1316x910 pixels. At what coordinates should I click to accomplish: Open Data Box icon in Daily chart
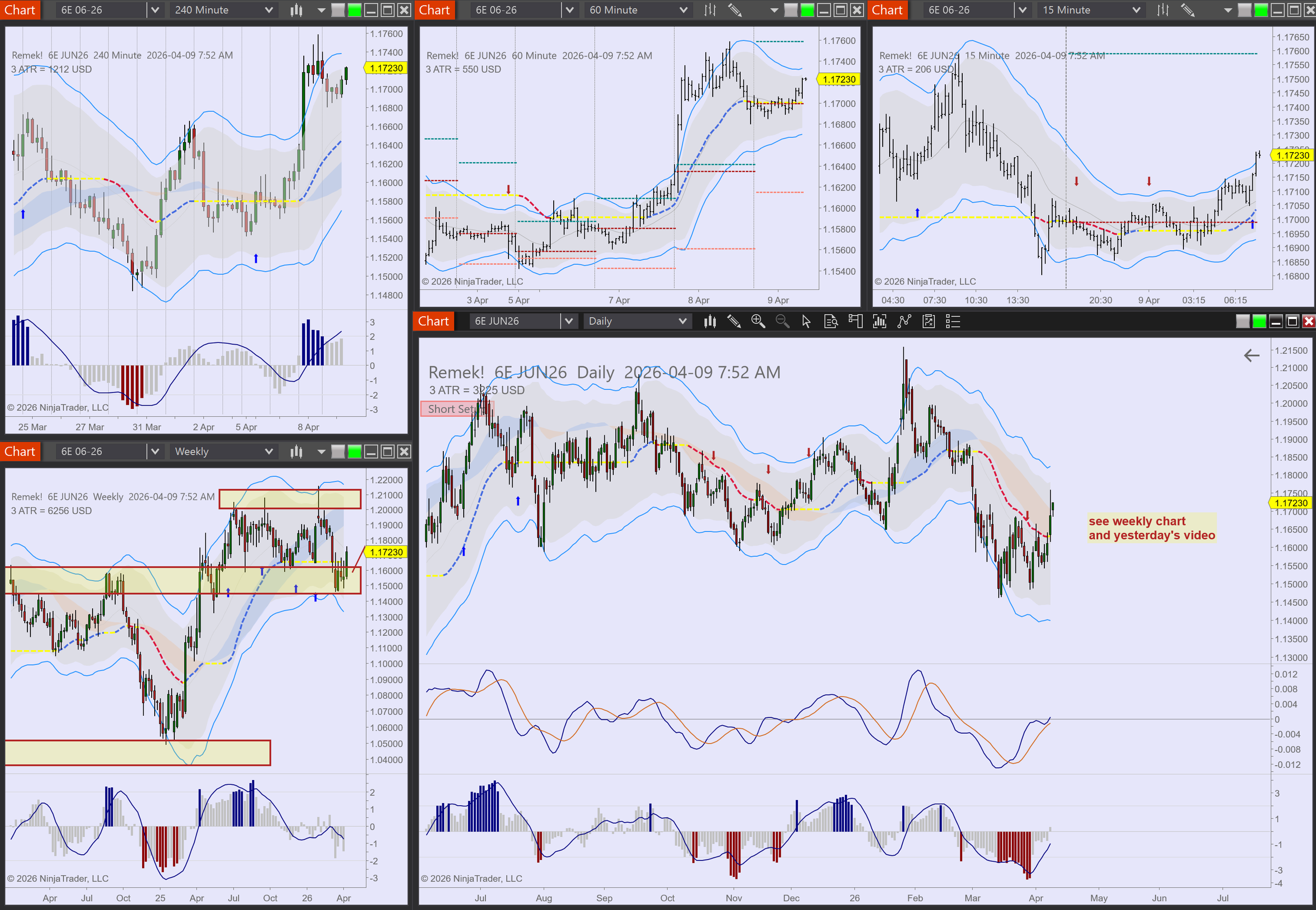[831, 322]
